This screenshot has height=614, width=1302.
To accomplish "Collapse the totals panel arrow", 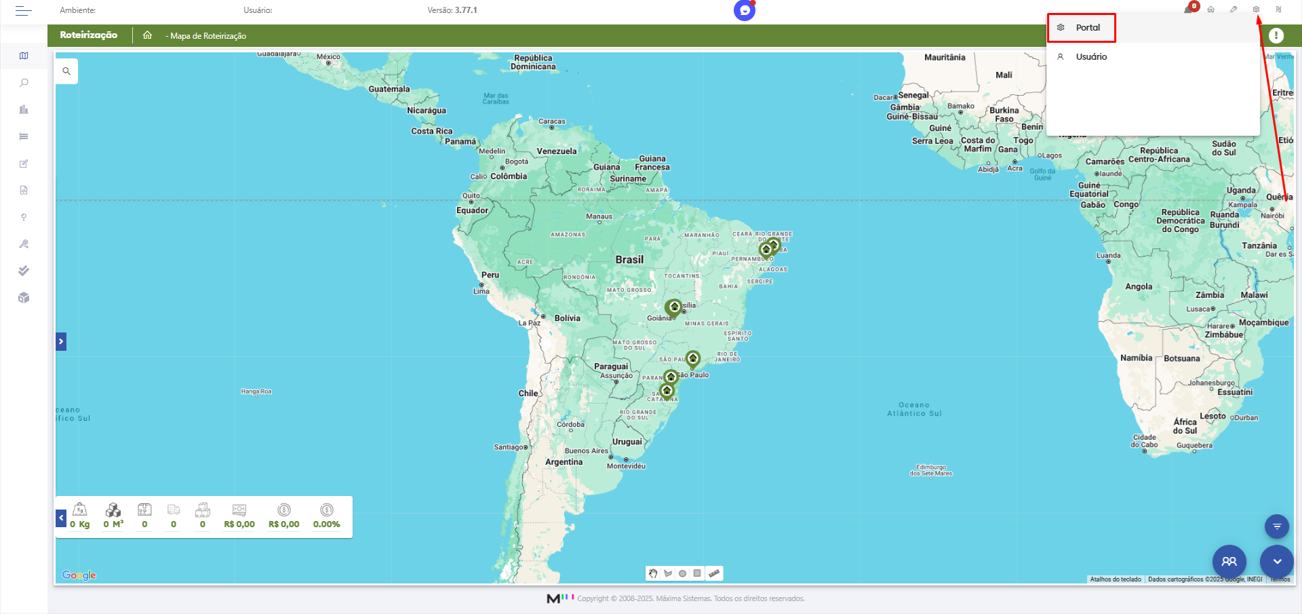I will coord(61,518).
